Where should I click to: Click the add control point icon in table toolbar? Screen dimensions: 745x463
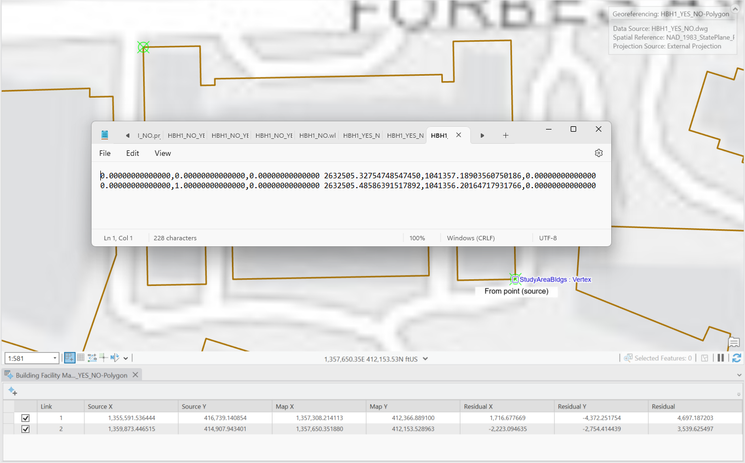(x=13, y=391)
